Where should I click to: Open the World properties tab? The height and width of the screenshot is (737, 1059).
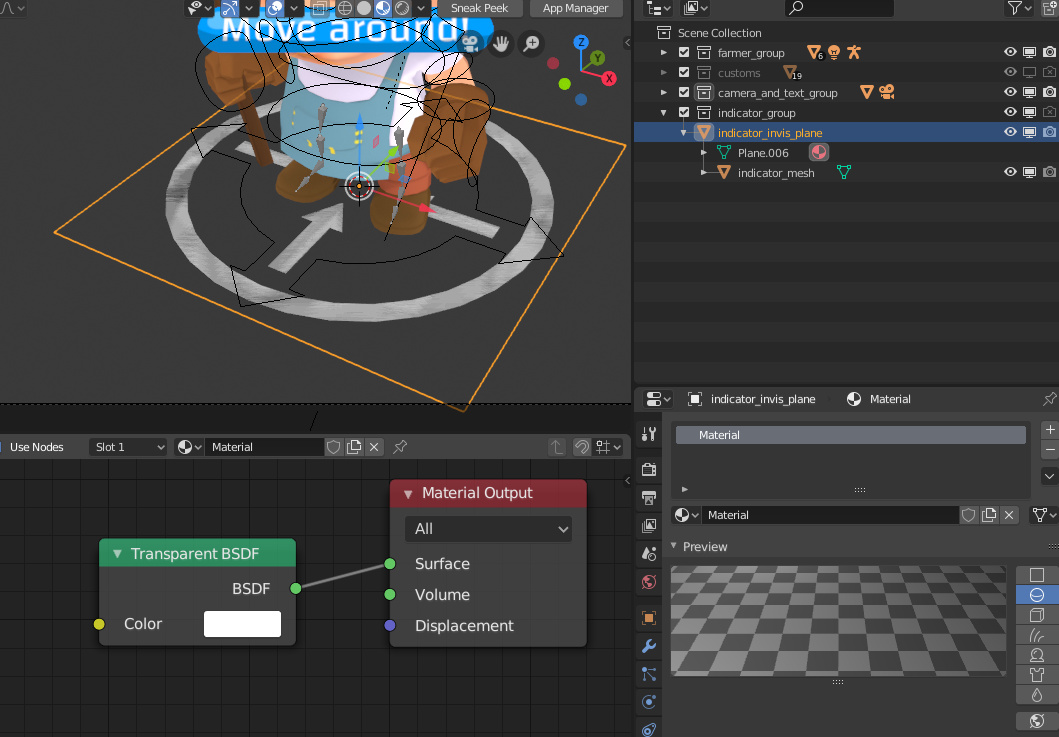[649, 582]
